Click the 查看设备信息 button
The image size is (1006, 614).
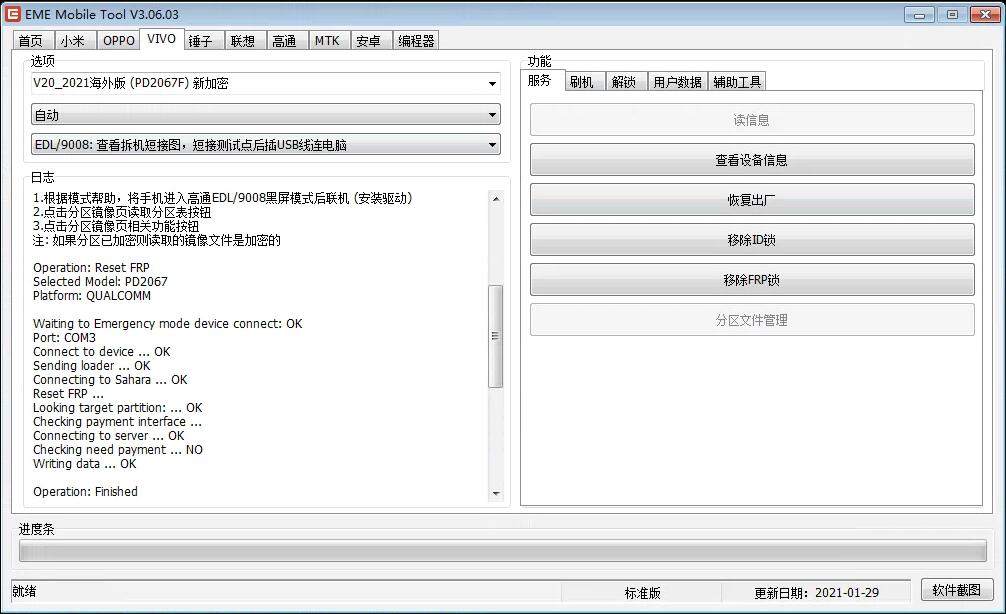tap(752, 160)
